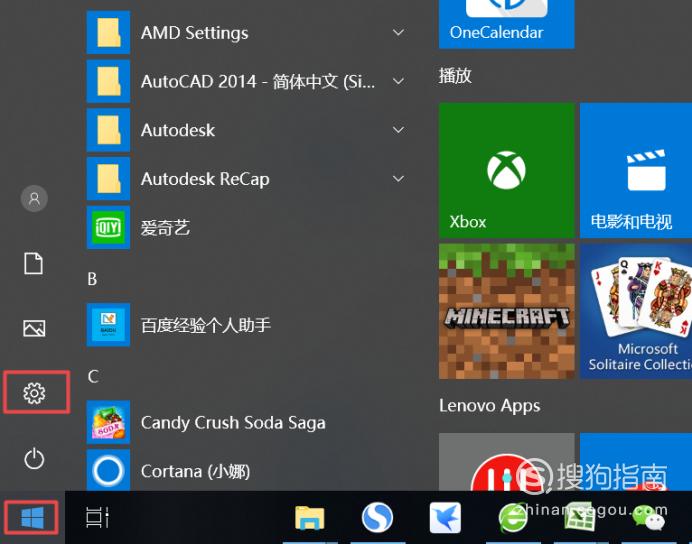Click the user account avatar icon
The height and width of the screenshot is (544, 692).
click(34, 199)
